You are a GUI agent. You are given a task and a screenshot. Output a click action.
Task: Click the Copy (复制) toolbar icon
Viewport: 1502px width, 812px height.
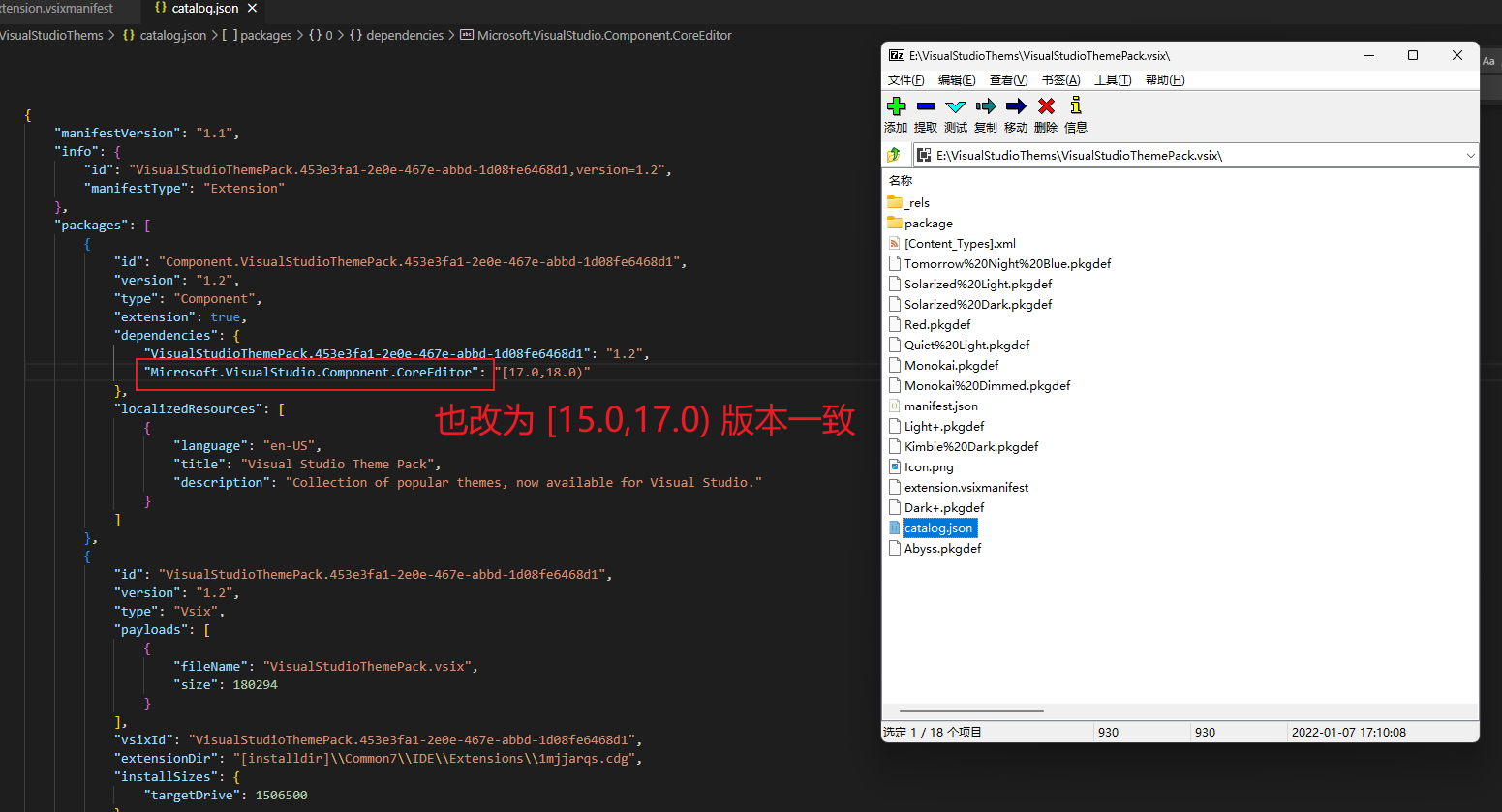coord(986,106)
